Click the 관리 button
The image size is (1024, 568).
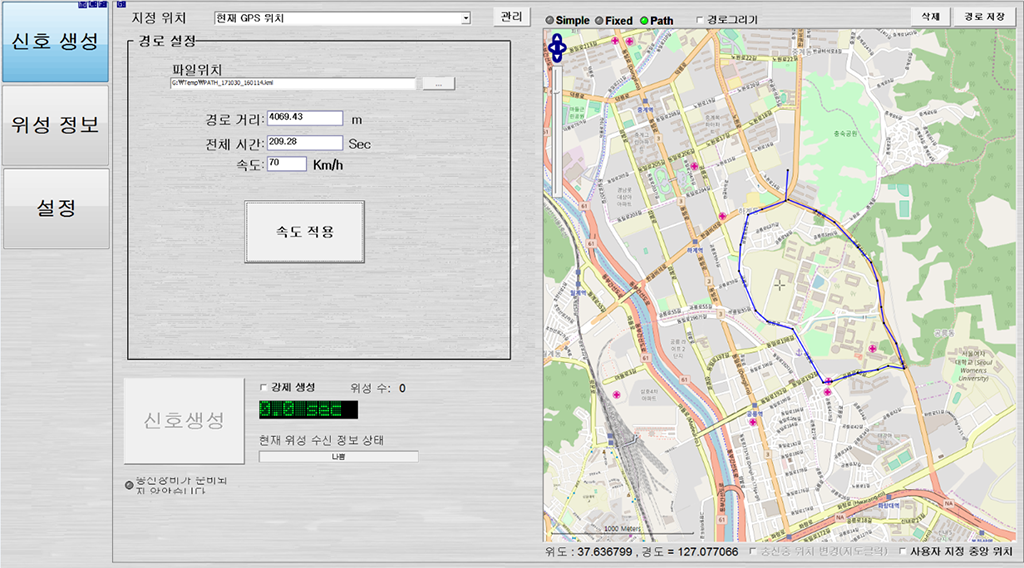pos(511,17)
